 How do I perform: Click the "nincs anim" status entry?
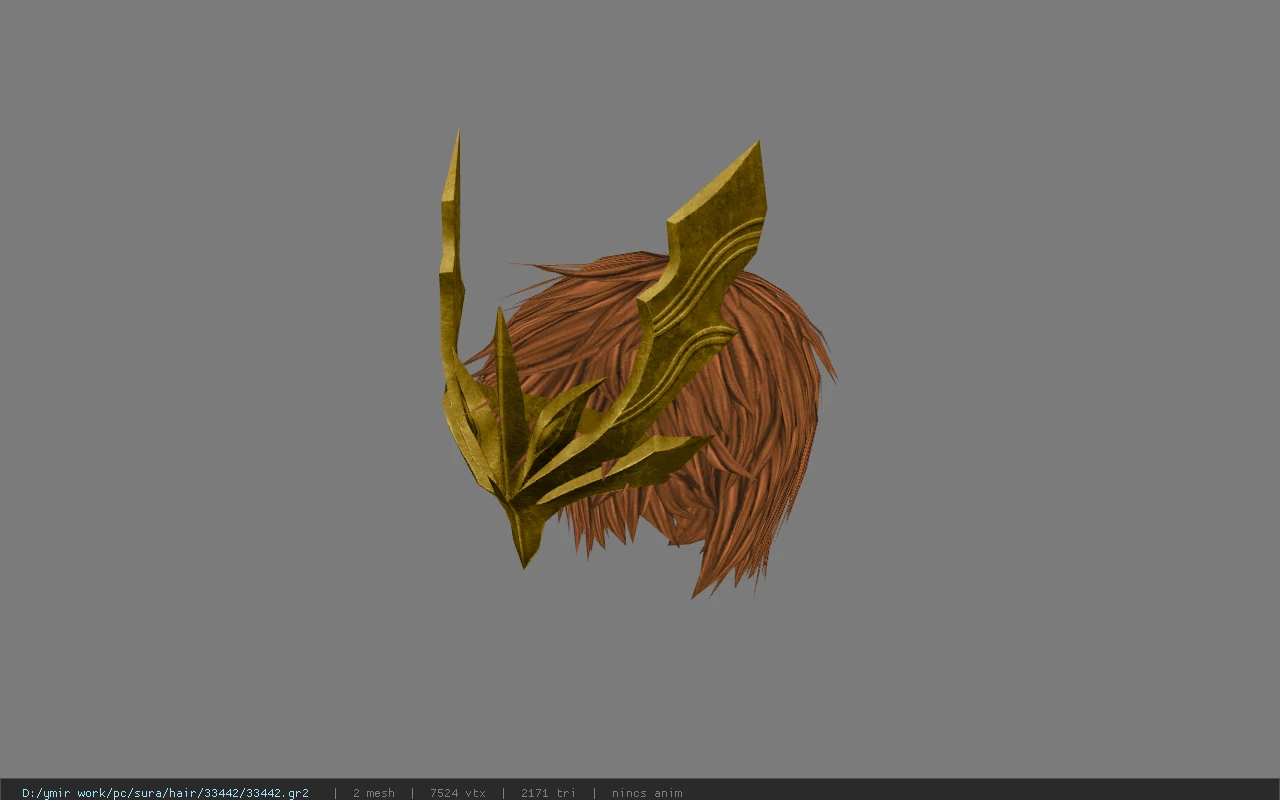tap(647, 793)
